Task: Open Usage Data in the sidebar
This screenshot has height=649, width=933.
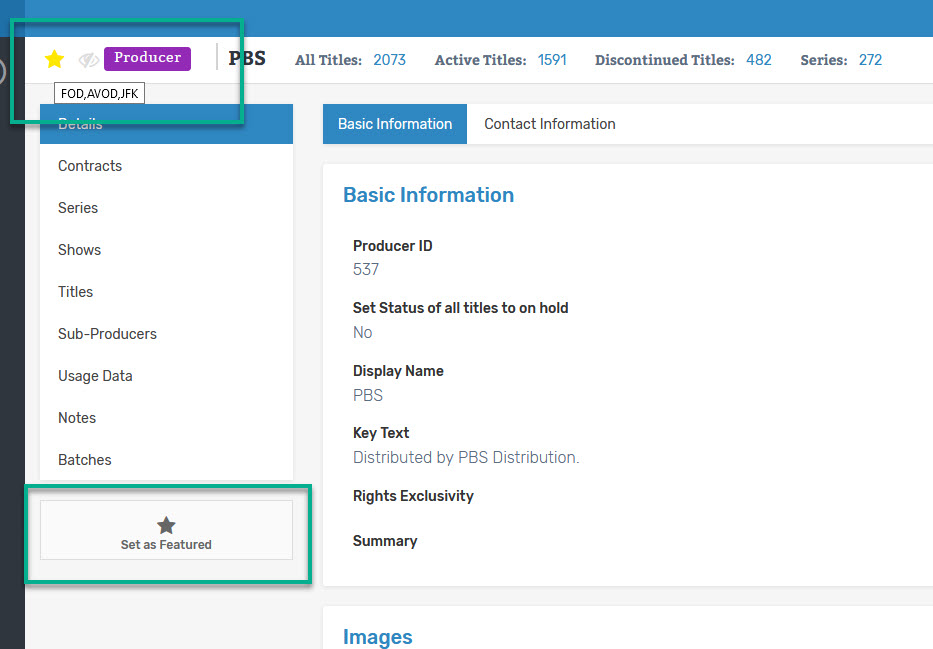Action: pos(167,376)
